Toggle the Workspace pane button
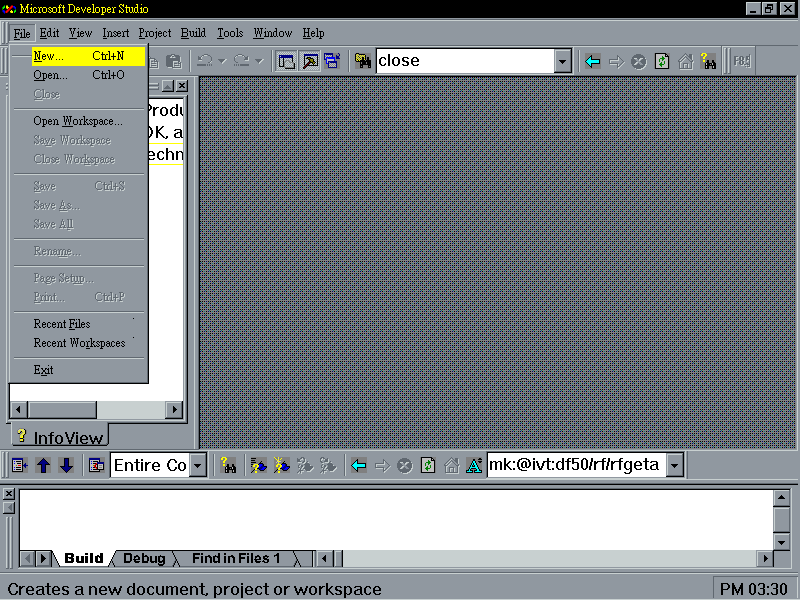This screenshot has height=600, width=800. tap(286, 61)
